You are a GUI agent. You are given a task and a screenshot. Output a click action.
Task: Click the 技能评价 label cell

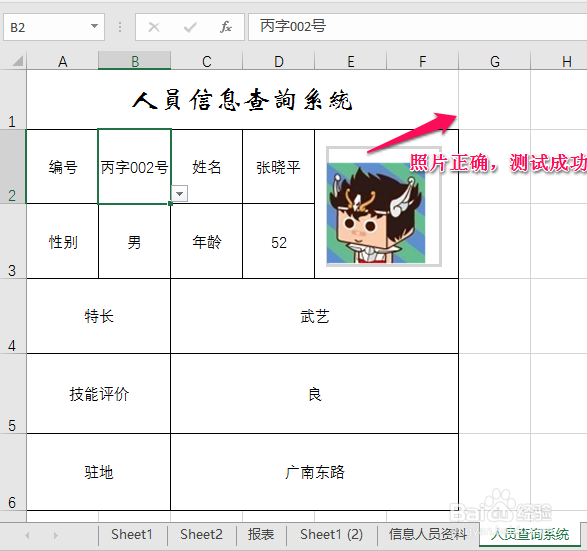[98, 394]
